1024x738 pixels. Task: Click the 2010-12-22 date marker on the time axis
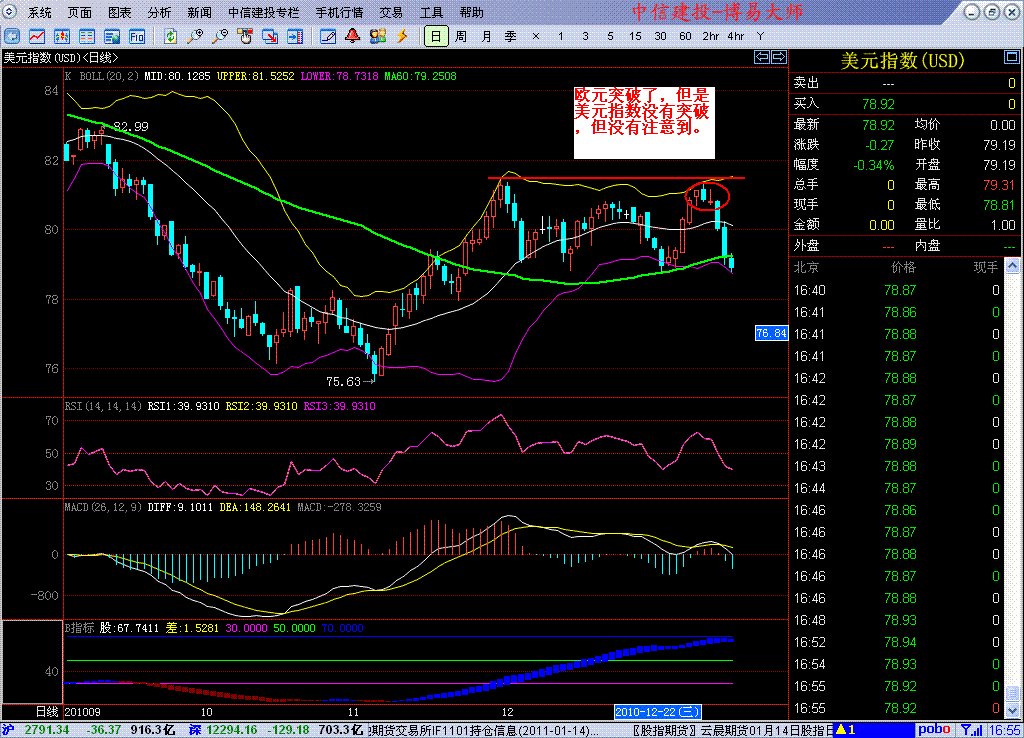[657, 712]
